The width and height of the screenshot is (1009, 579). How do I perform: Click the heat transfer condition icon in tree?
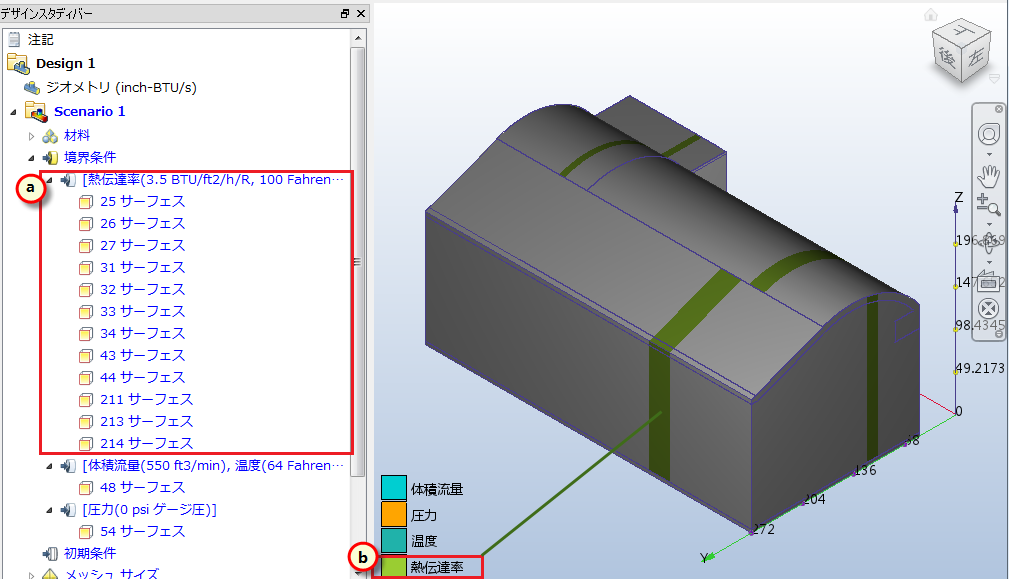coord(68,180)
